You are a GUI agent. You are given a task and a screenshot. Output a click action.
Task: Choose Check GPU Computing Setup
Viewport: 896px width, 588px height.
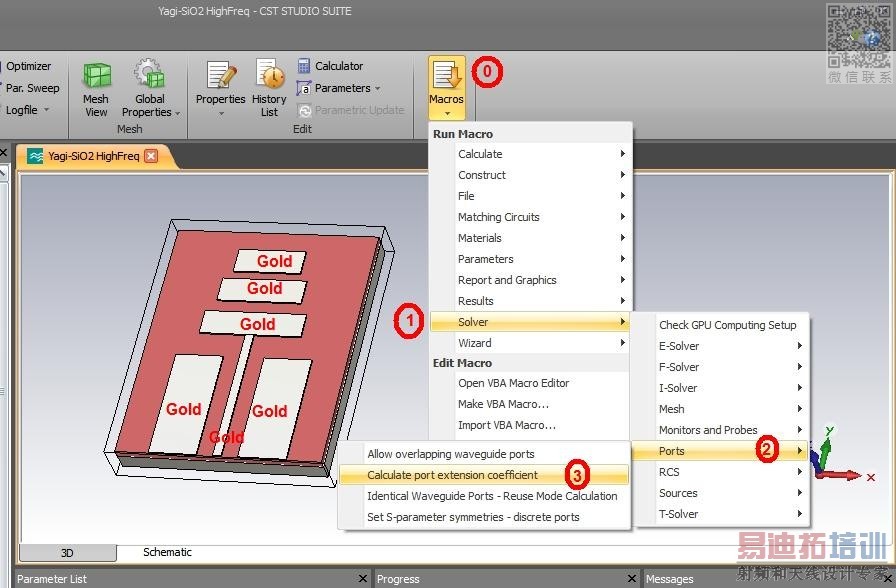[727, 325]
